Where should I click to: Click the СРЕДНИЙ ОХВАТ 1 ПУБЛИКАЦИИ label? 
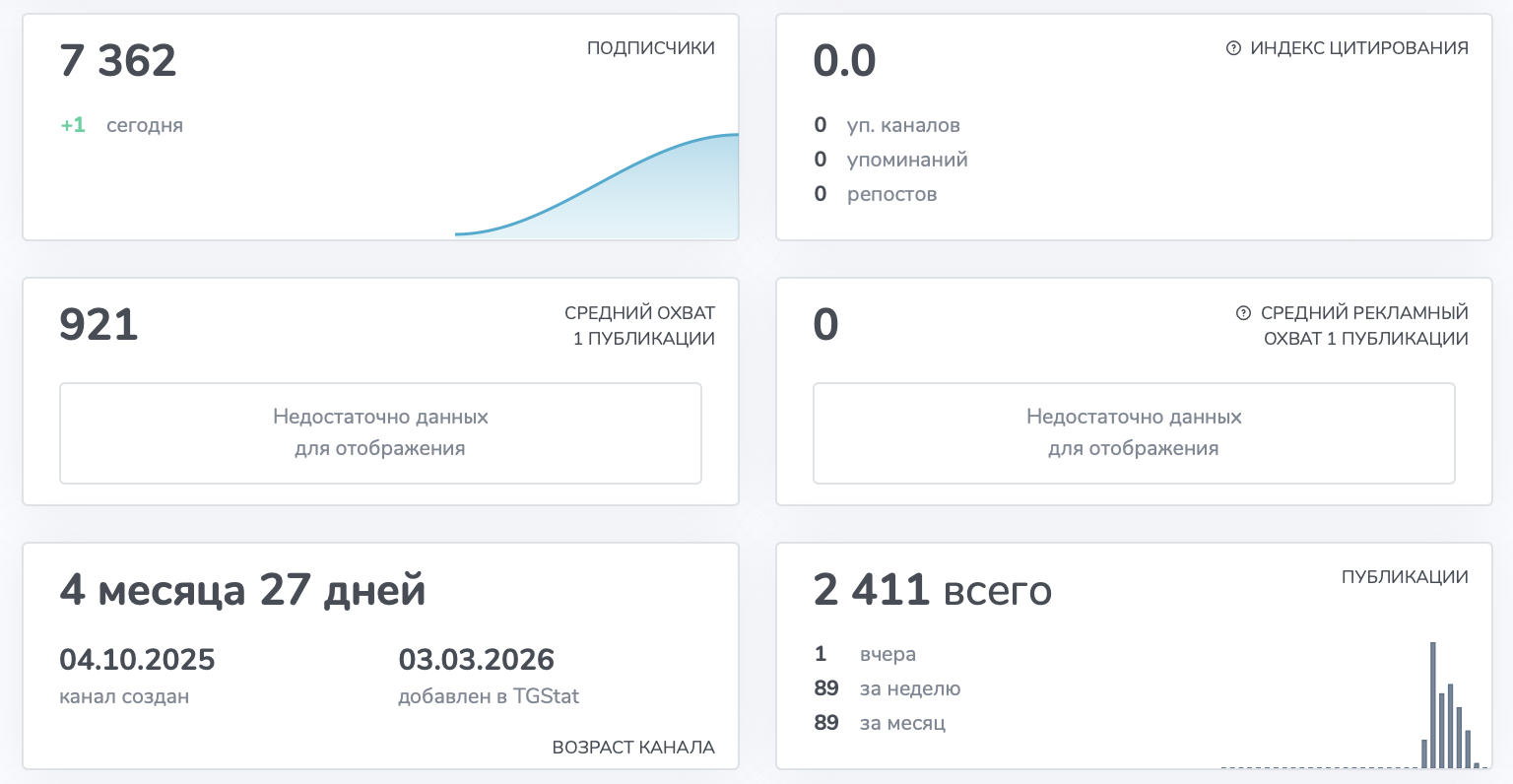640,325
